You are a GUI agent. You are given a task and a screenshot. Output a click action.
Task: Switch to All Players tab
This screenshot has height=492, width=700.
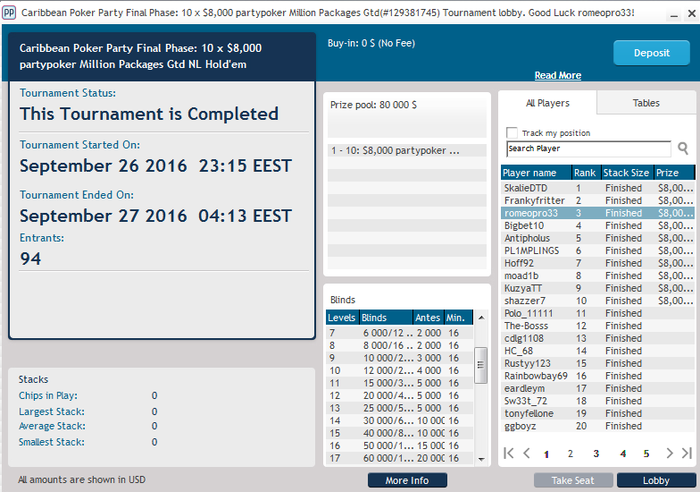coord(547,103)
